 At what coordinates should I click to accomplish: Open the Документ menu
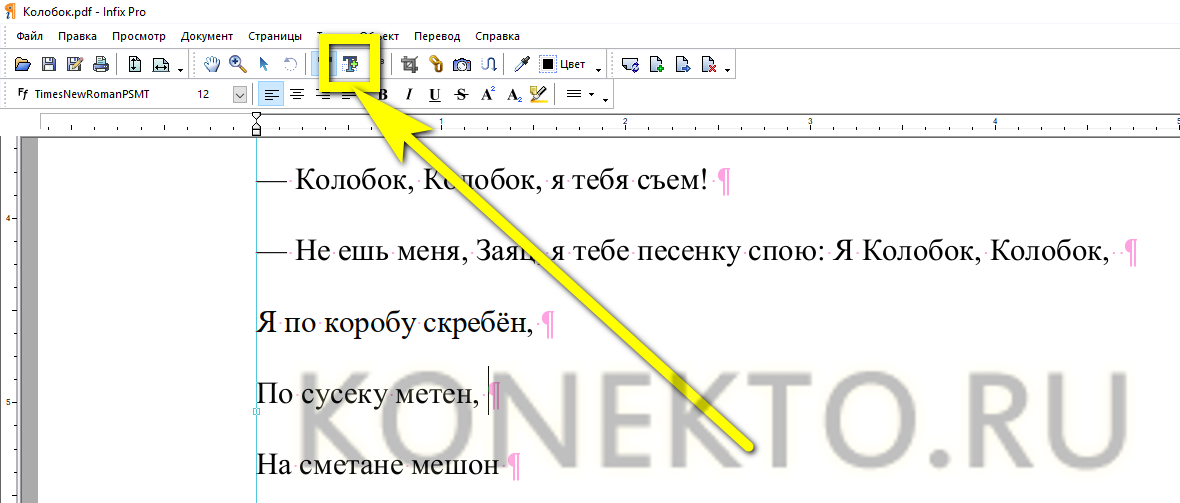pyautogui.click(x=206, y=36)
